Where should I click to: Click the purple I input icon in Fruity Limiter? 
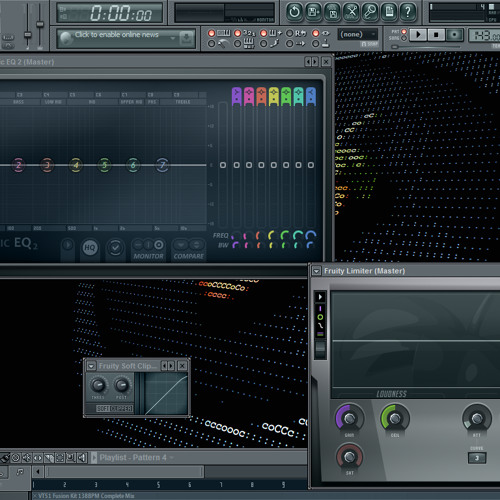[x=320, y=309]
